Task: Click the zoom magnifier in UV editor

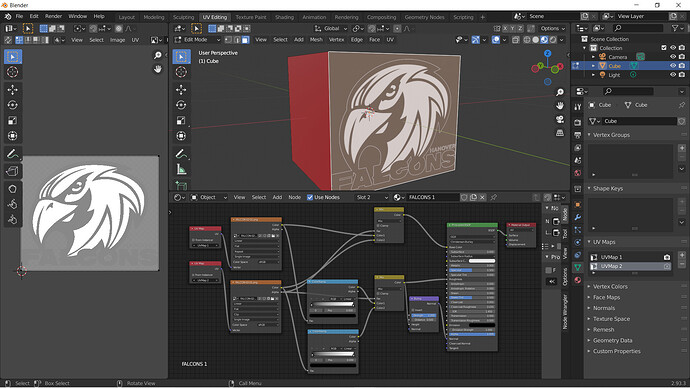Action: [158, 55]
